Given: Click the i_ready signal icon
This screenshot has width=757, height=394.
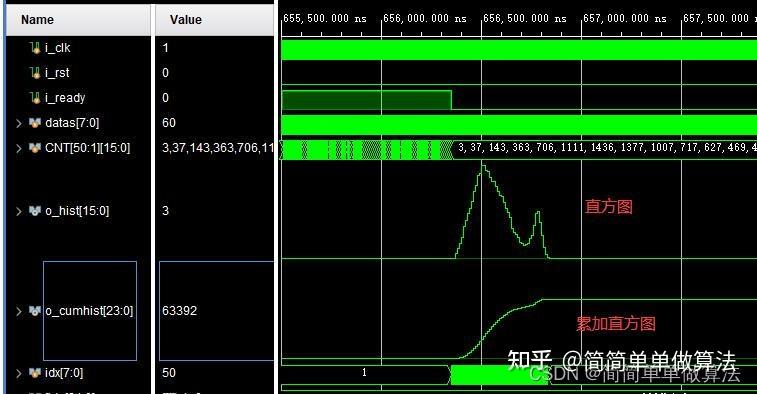Looking at the screenshot, I should coord(35,98).
